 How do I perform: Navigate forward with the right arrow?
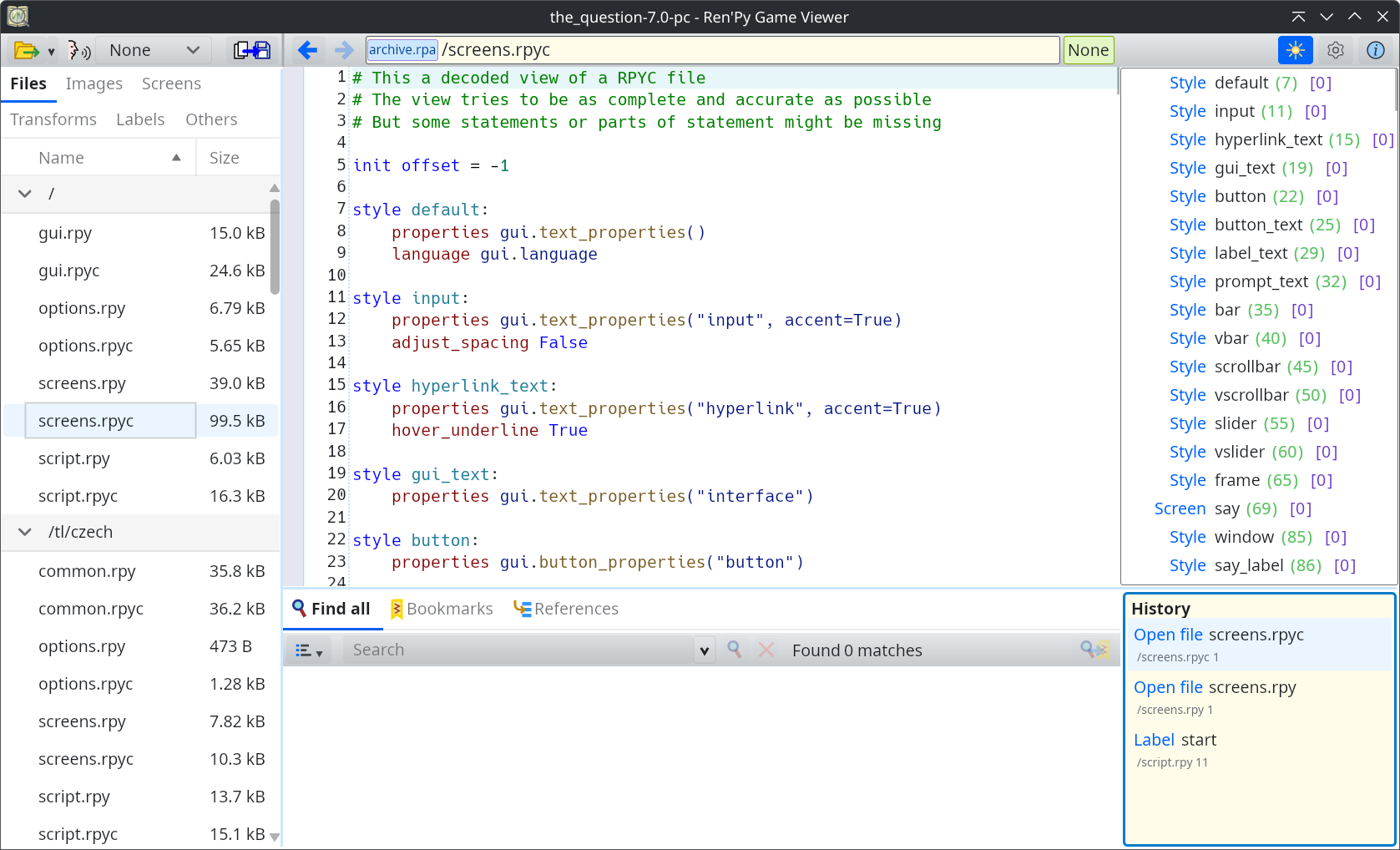click(344, 50)
